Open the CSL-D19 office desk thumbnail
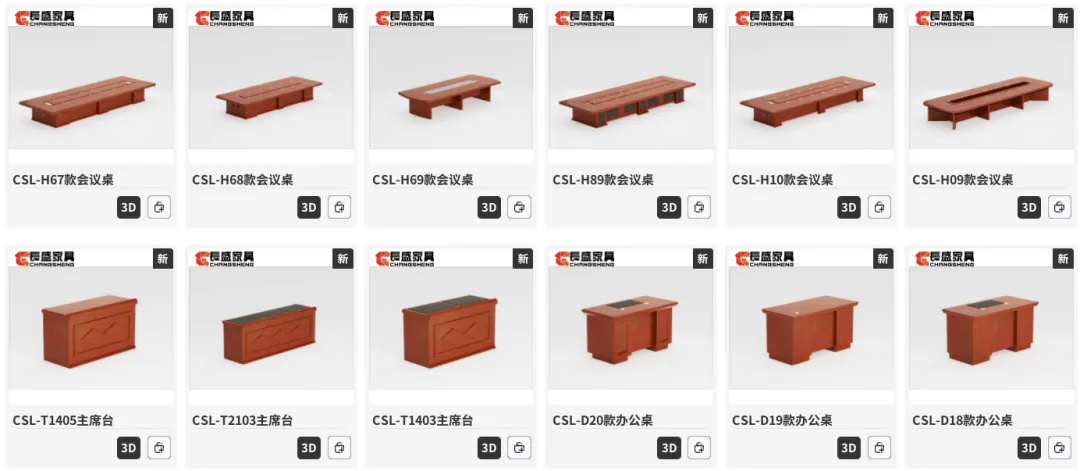 point(811,326)
